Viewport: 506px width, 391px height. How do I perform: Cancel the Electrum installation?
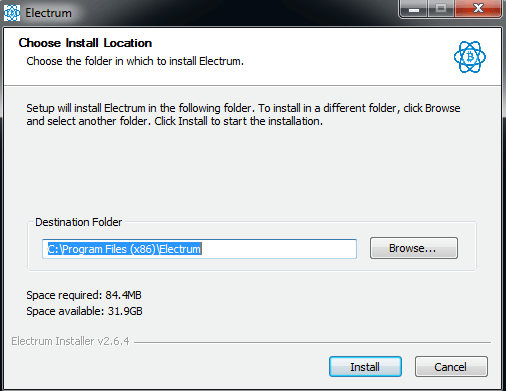[x=451, y=367]
